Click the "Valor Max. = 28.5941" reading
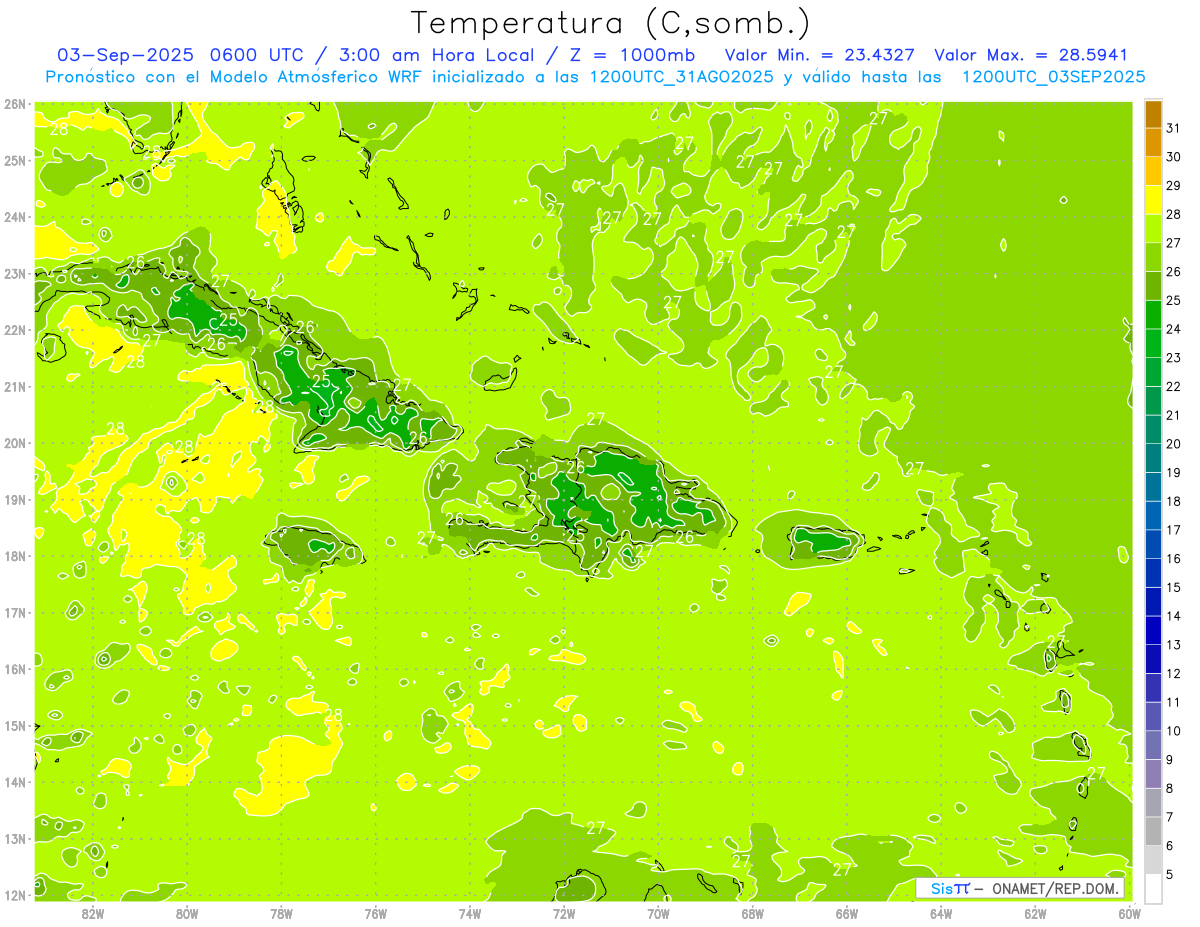This screenshot has height=927, width=1200. (x=1031, y=55)
